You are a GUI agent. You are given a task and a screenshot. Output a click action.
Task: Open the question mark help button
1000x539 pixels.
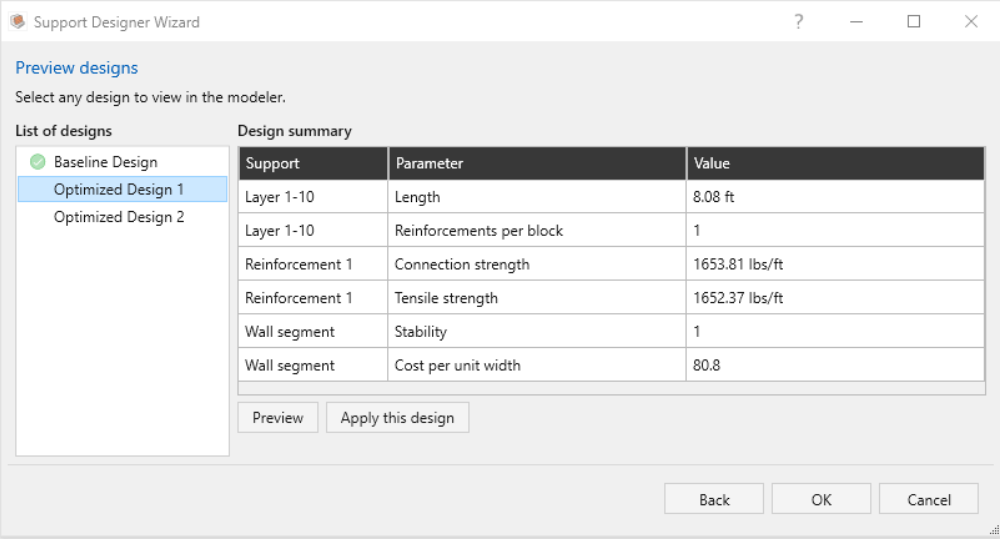pyautogui.click(x=798, y=22)
